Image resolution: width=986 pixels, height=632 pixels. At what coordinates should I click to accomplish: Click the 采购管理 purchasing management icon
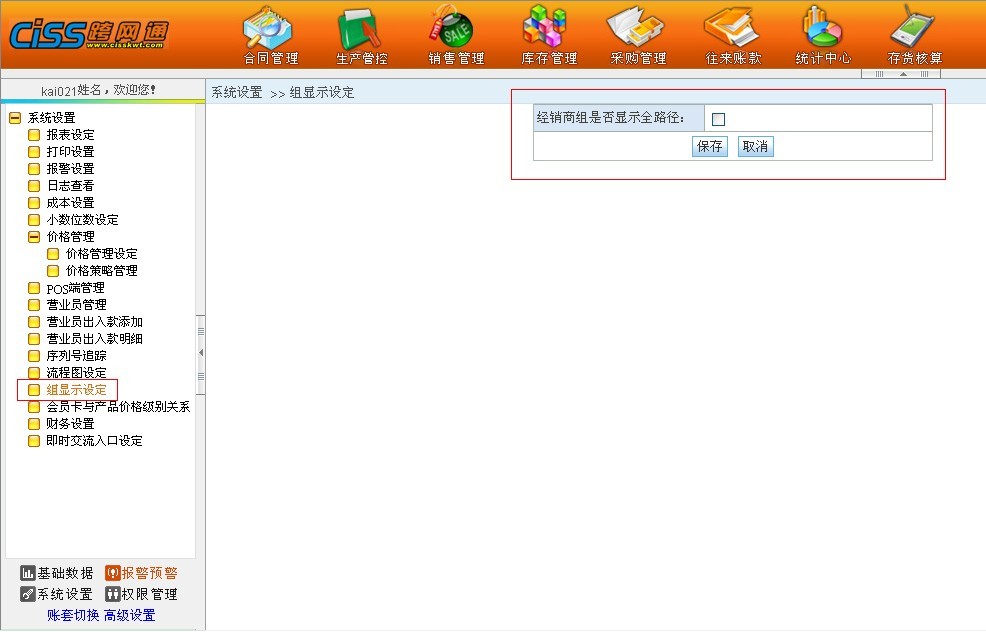[x=638, y=33]
